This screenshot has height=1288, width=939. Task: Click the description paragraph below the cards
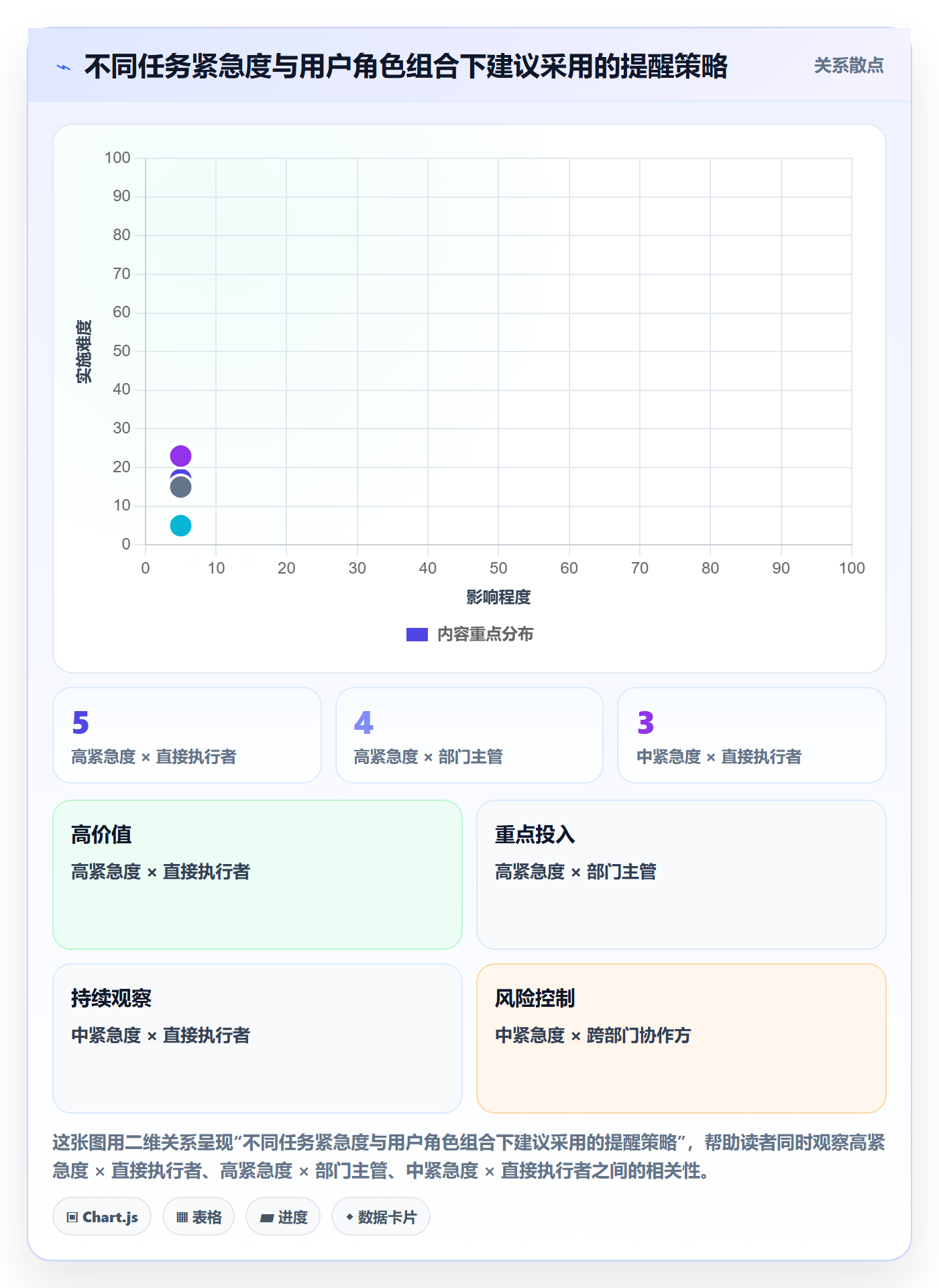tap(469, 1157)
